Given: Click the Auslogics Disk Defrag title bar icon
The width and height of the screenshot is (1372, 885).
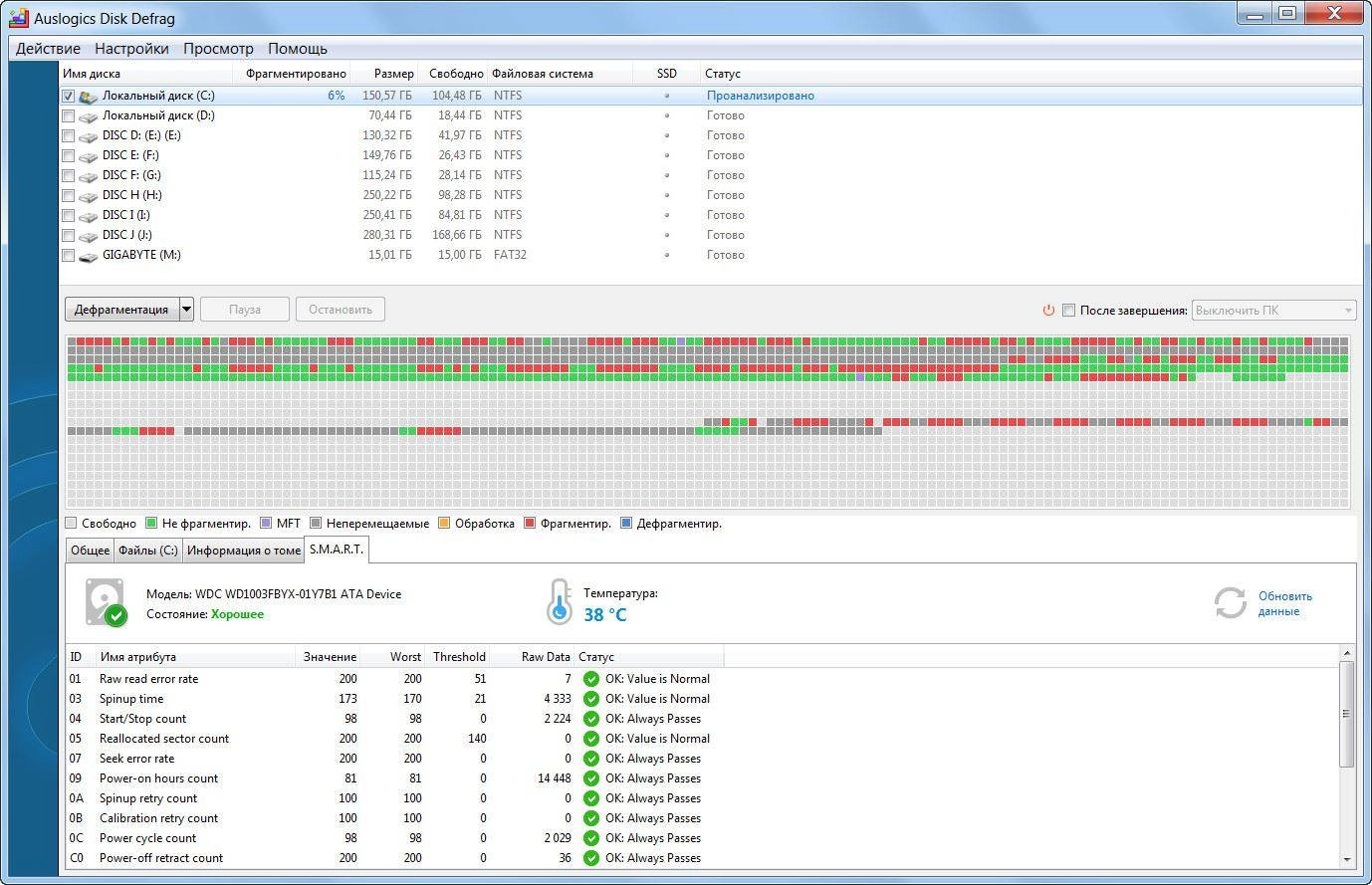Looking at the screenshot, I should tap(18, 16).
